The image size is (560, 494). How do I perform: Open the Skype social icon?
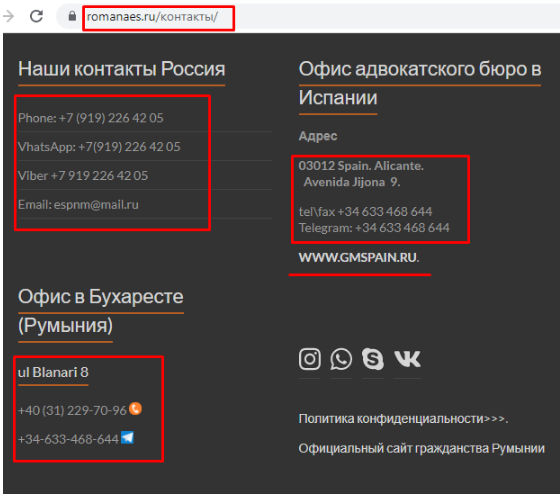(x=372, y=359)
